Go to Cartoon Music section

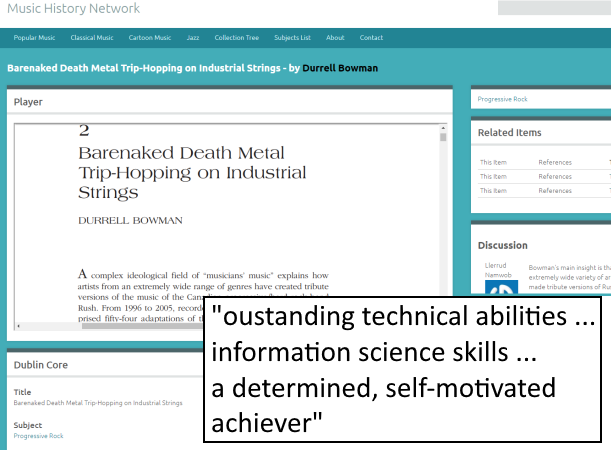[150, 38]
